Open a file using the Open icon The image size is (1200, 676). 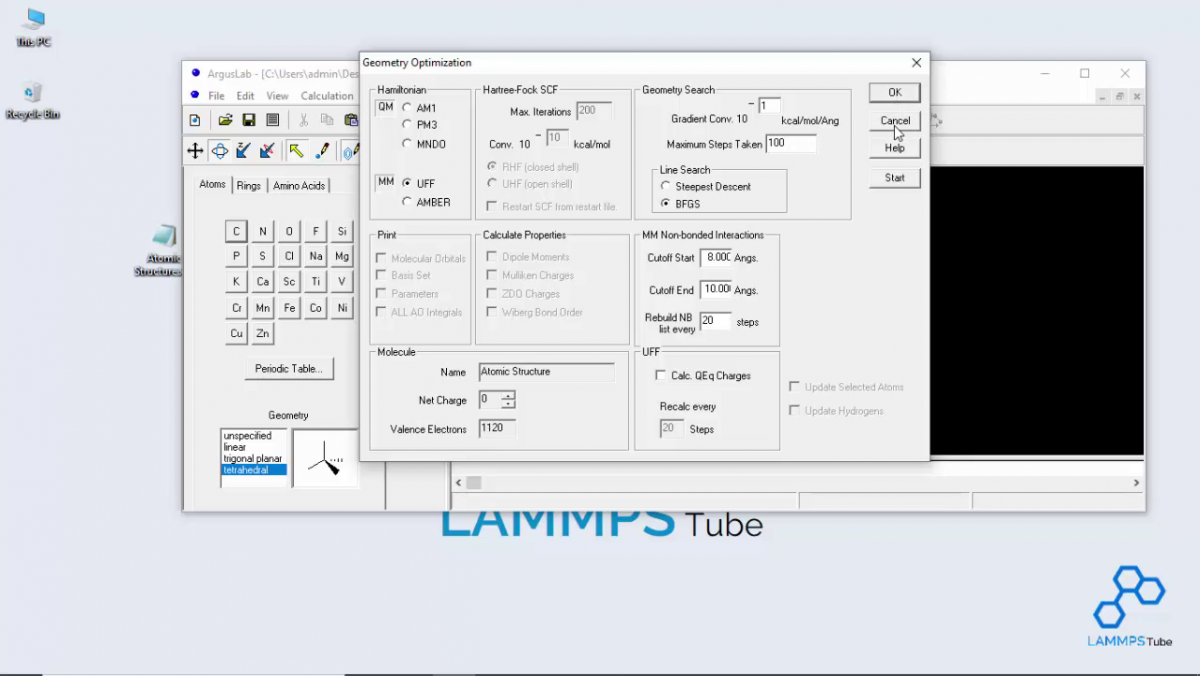coord(224,120)
